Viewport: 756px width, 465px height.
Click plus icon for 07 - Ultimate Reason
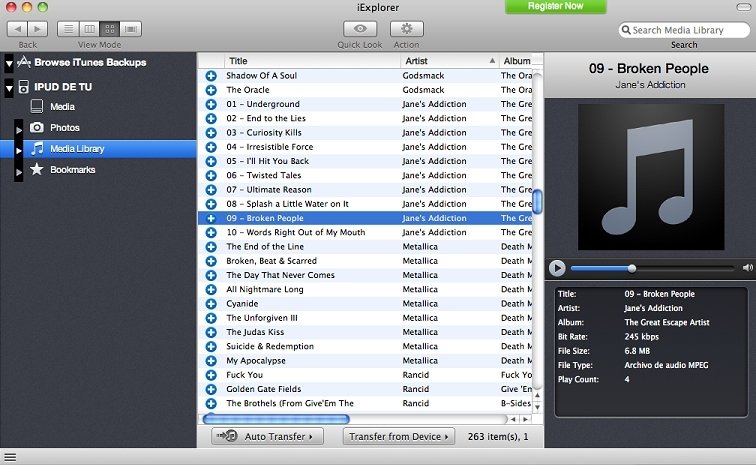click(211, 190)
